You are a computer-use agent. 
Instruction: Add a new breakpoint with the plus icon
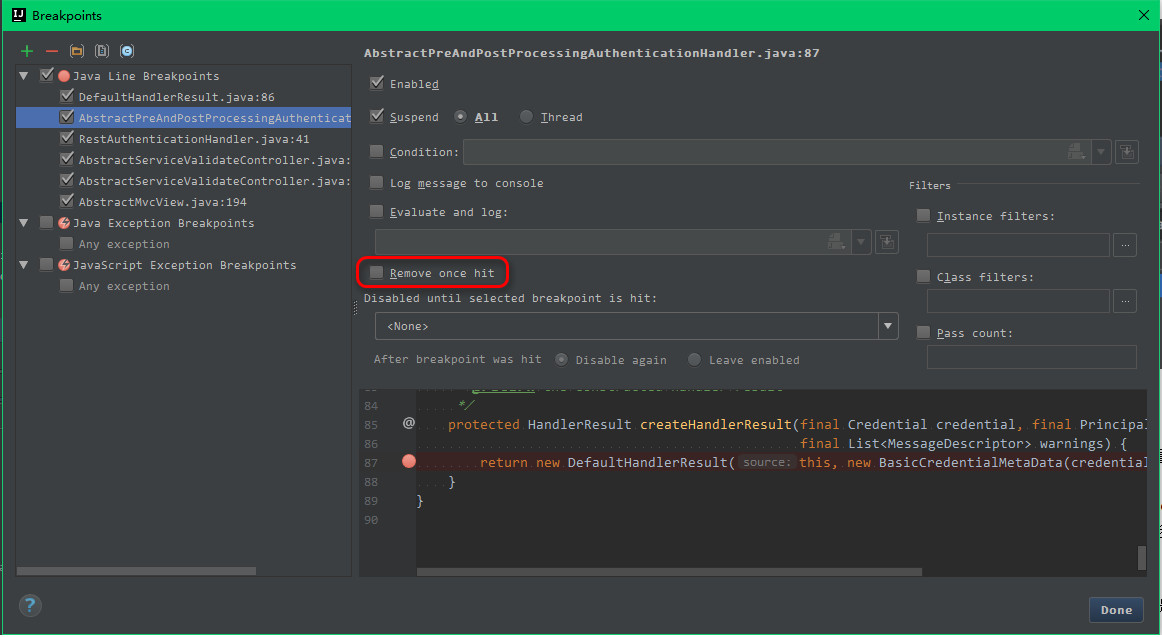click(x=26, y=50)
